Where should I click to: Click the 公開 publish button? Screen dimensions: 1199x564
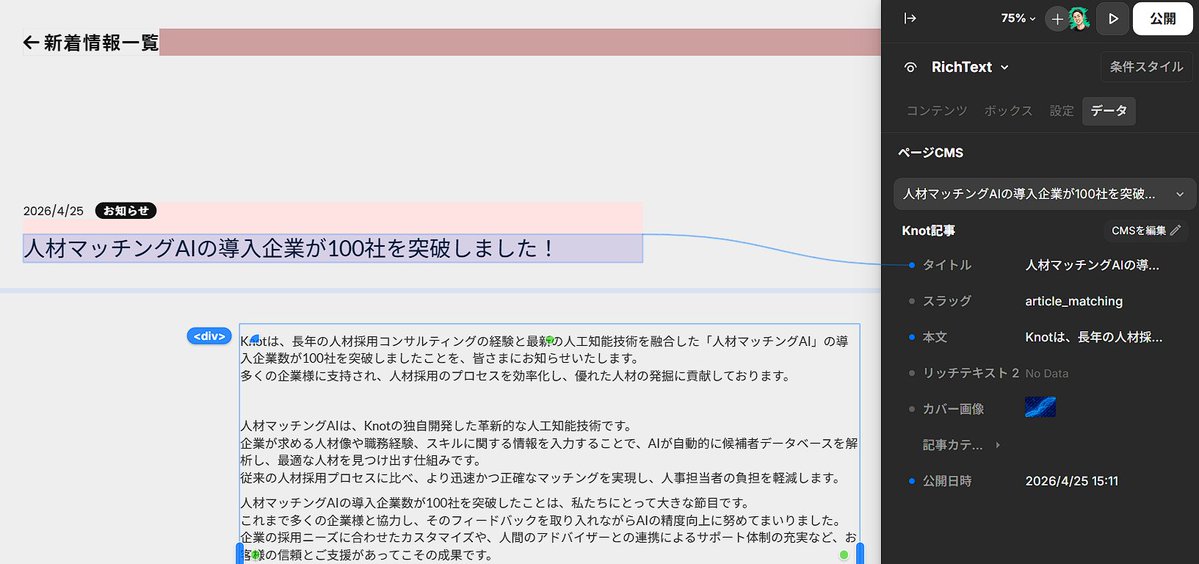click(x=1162, y=18)
